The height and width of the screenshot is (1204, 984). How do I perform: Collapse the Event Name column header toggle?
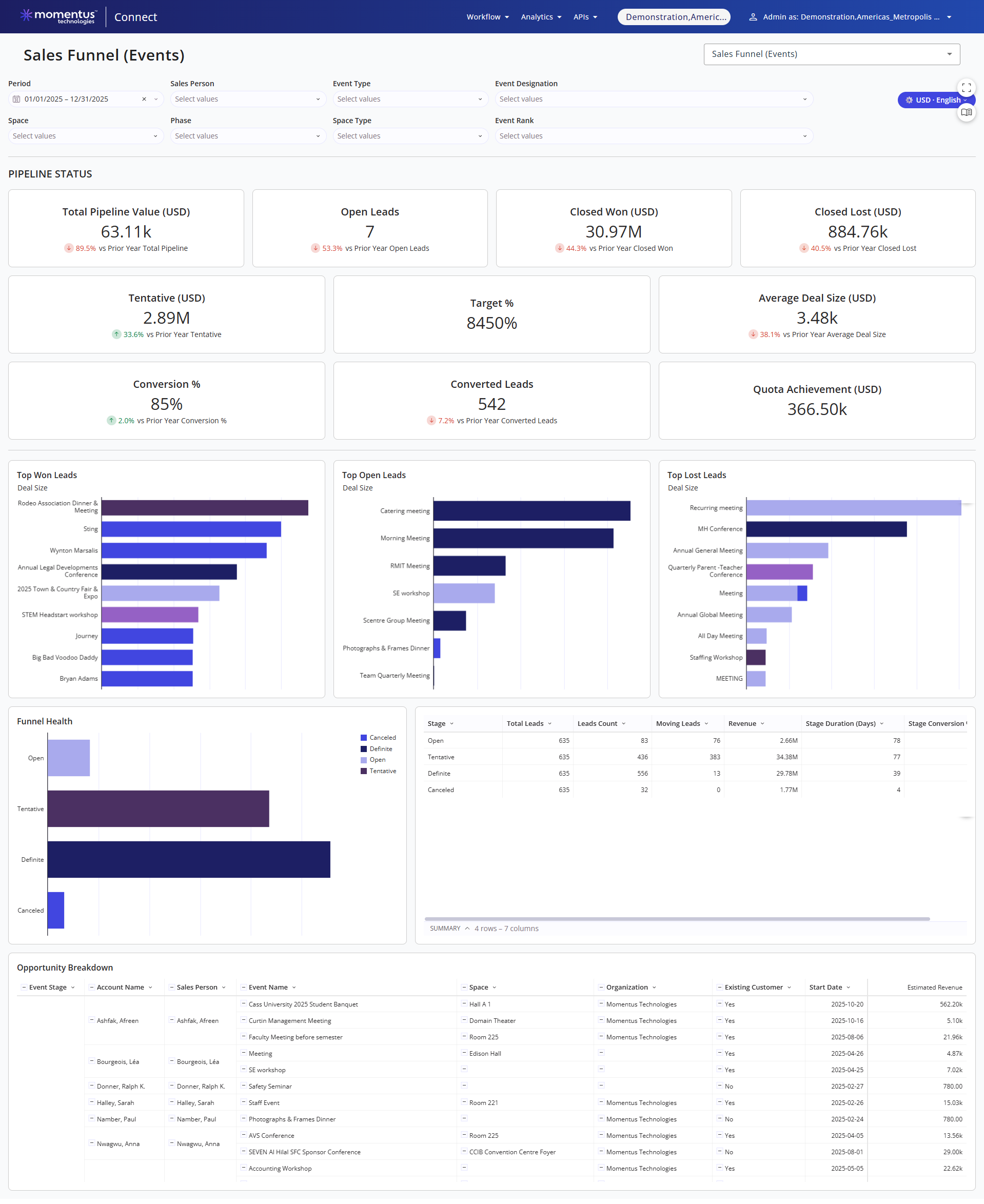click(x=243, y=987)
